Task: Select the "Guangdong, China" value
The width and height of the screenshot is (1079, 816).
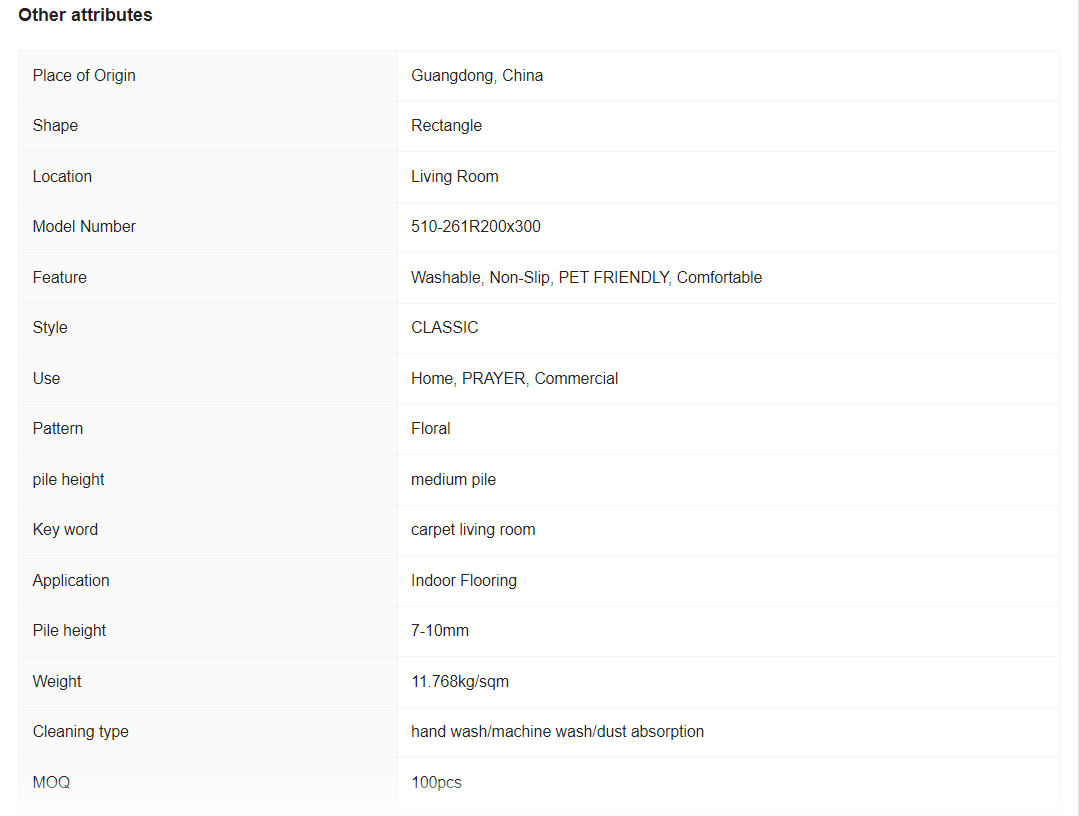Action: point(477,76)
